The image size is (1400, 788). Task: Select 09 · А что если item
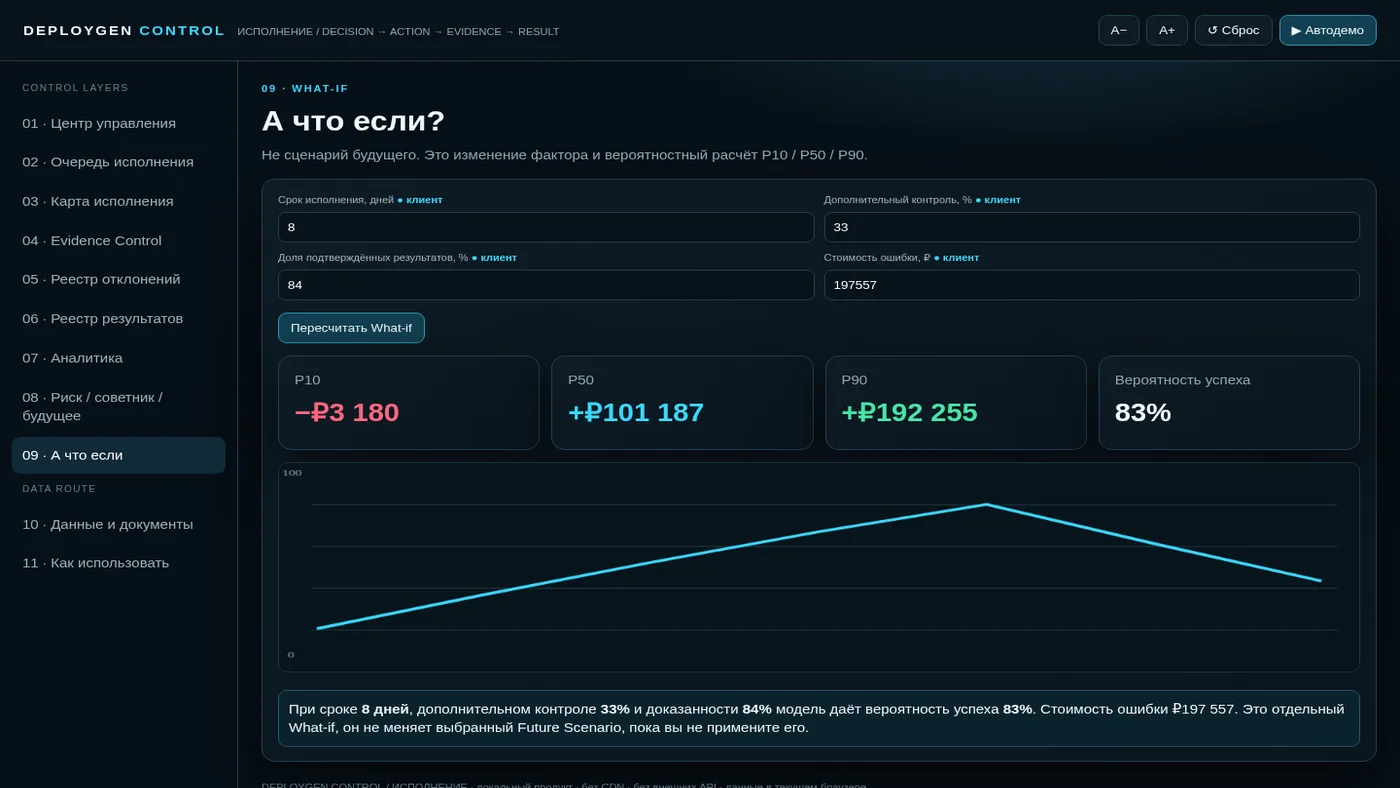click(x=118, y=455)
